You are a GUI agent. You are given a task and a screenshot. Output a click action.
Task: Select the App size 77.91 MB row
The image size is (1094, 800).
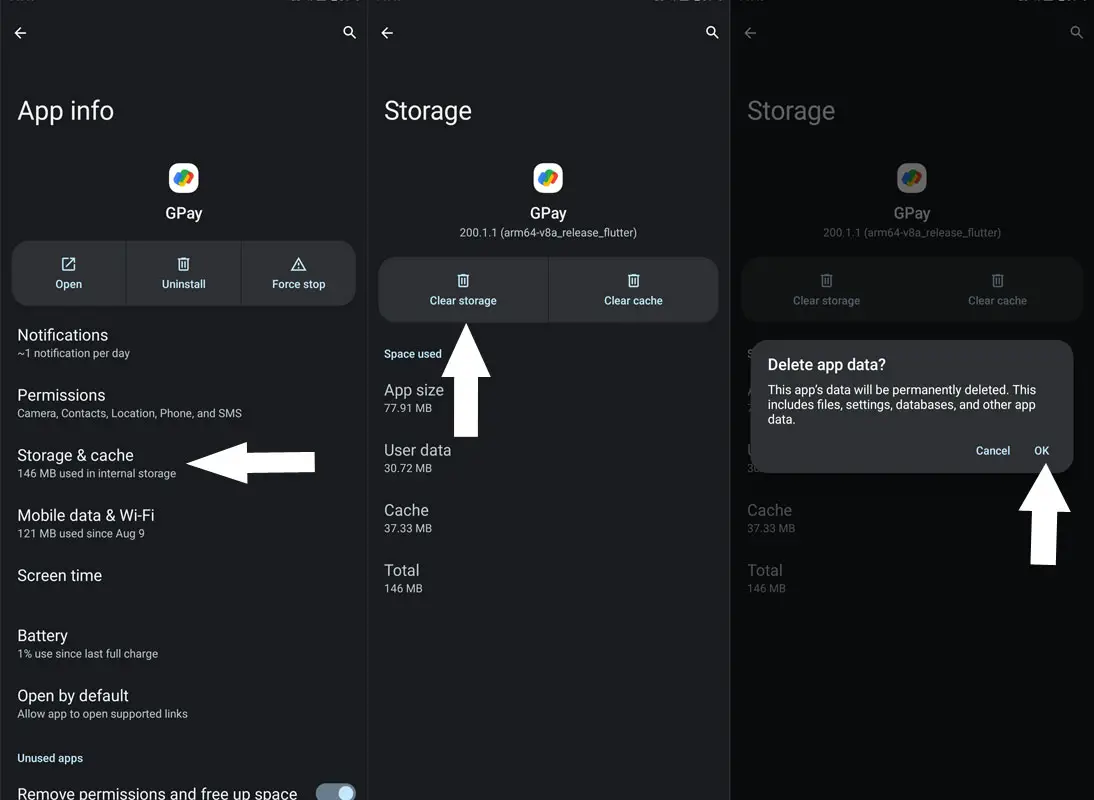[548, 398]
